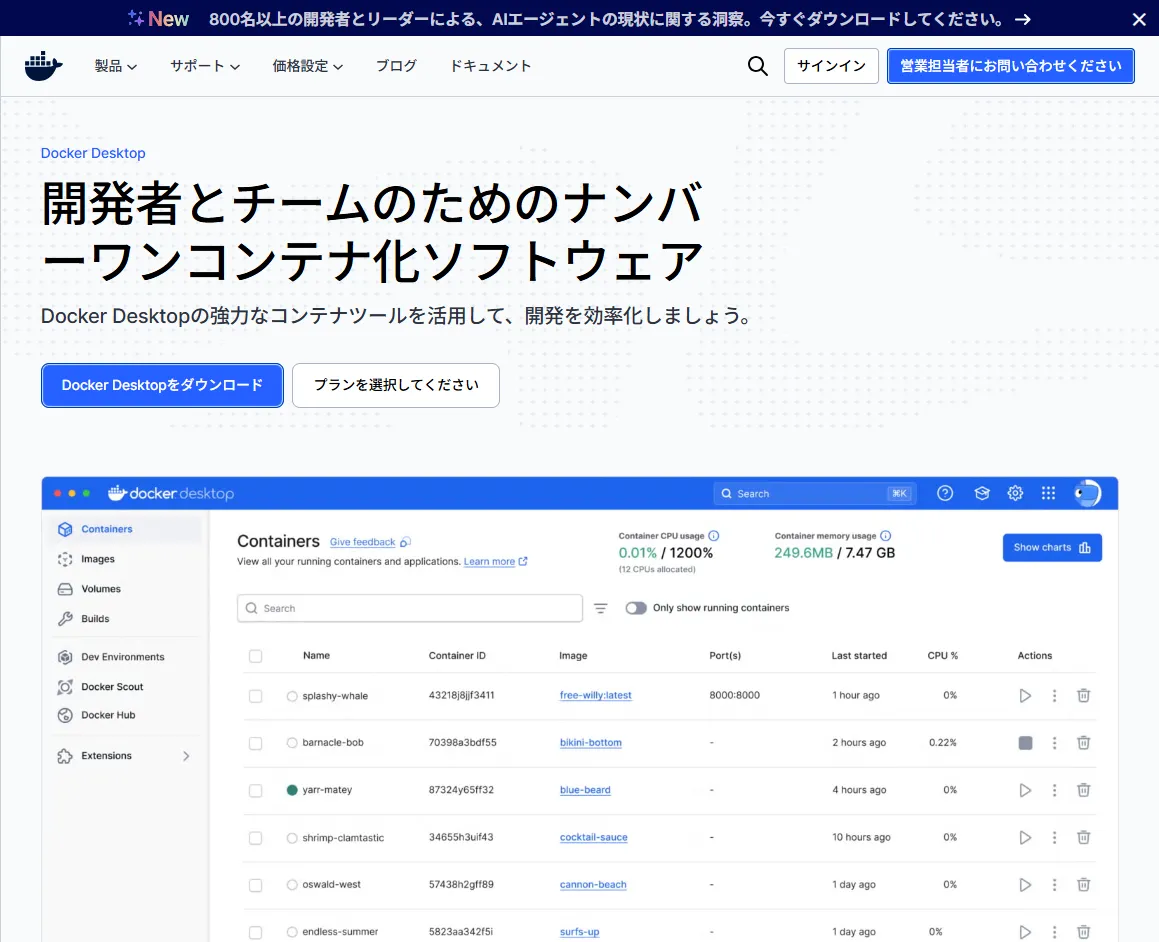
Task: Toggle Only show running containers switch
Action: pyautogui.click(x=636, y=608)
